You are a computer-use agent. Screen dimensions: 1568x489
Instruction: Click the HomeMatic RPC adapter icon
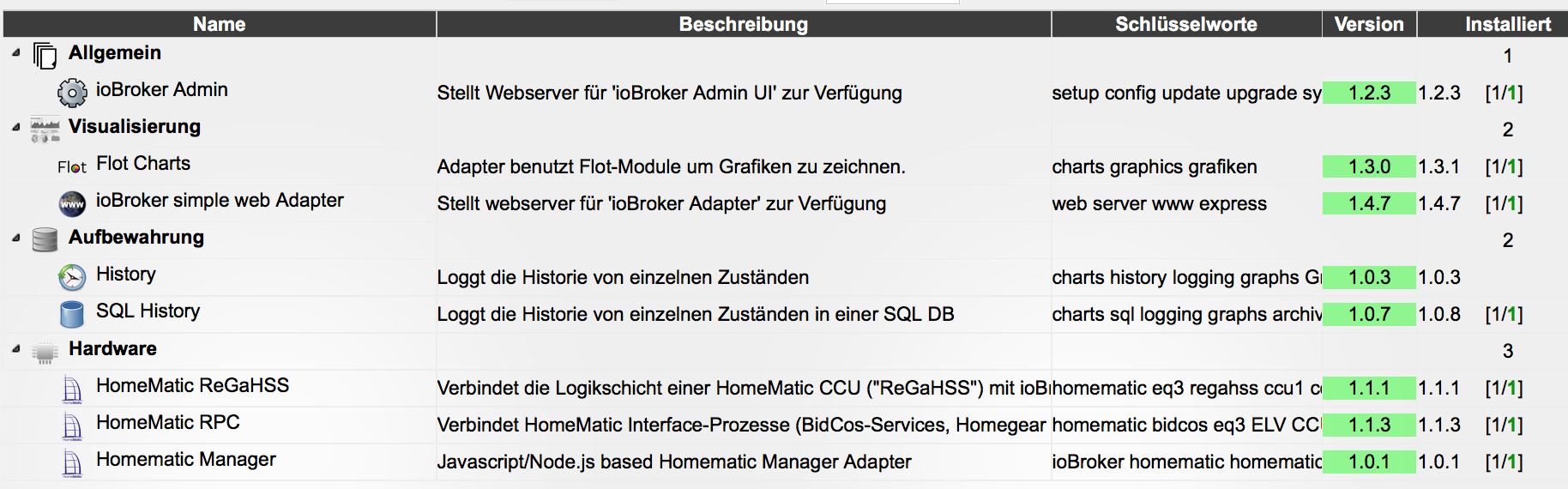click(72, 426)
